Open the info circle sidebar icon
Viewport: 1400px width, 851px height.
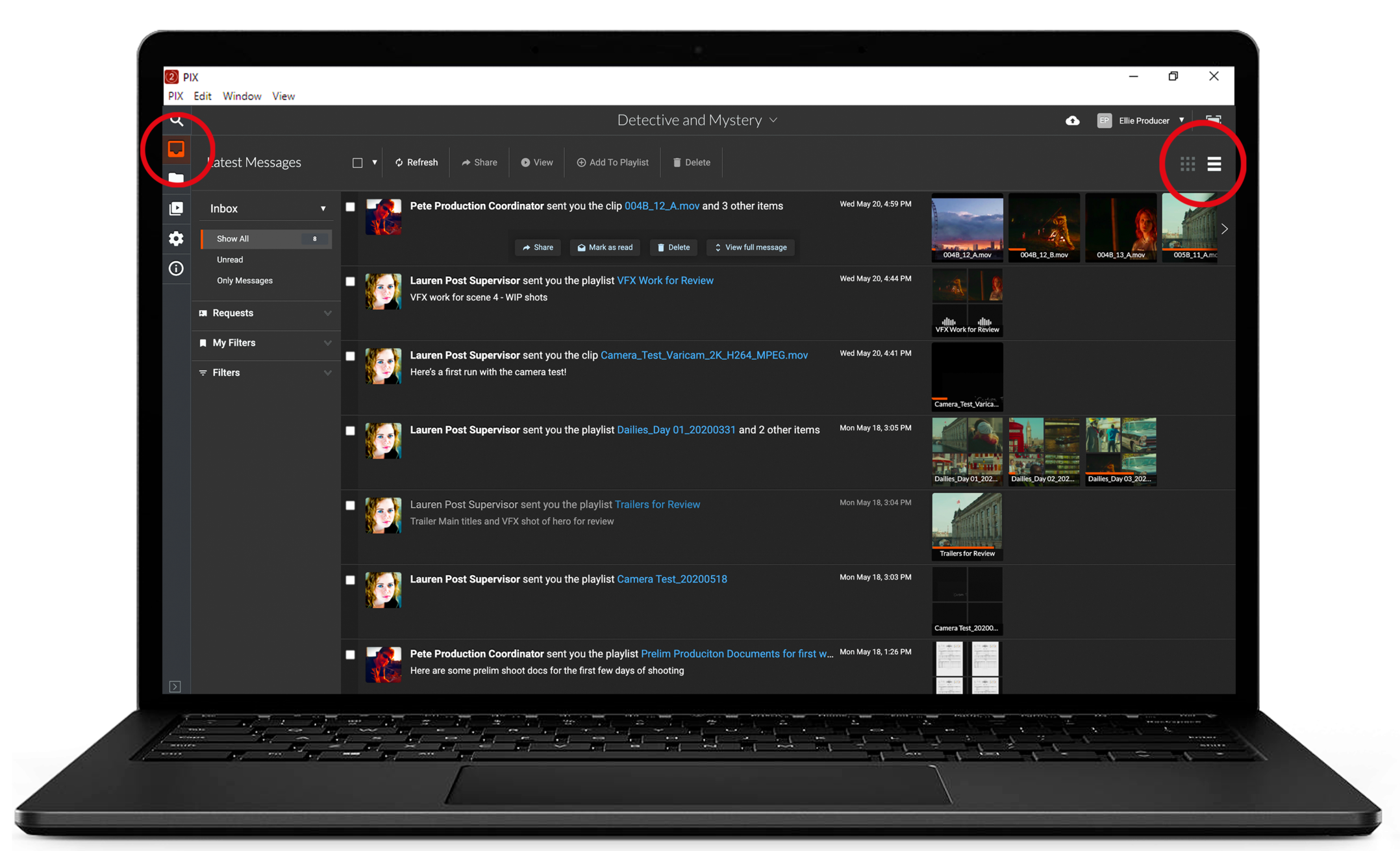tap(176, 268)
